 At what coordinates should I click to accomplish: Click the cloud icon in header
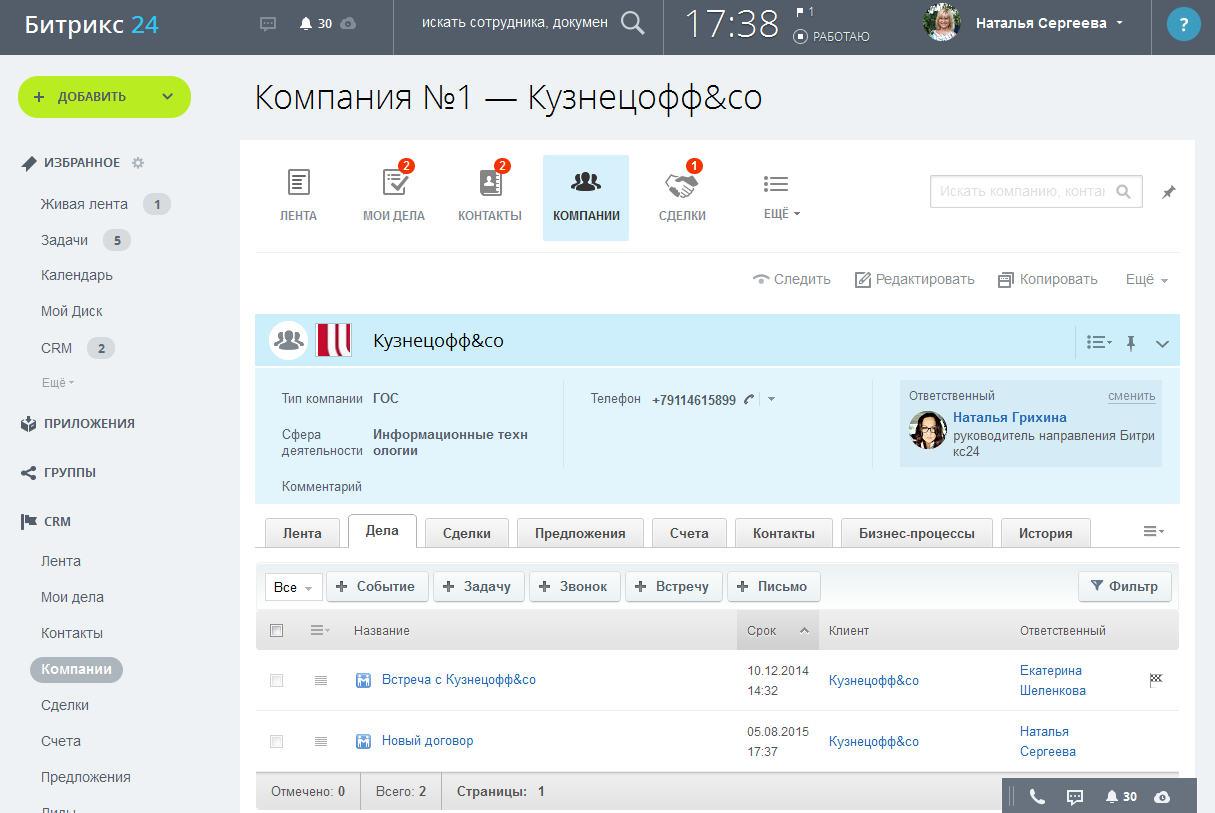click(x=348, y=23)
